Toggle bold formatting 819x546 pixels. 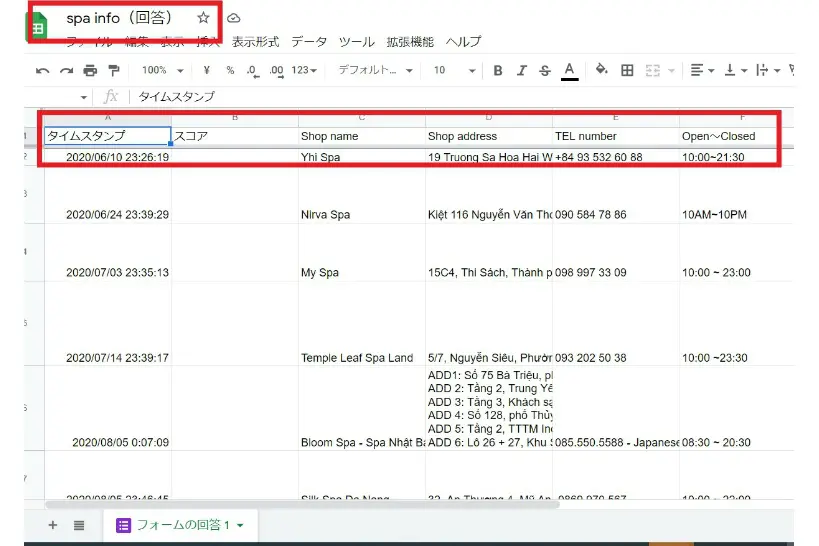click(498, 71)
